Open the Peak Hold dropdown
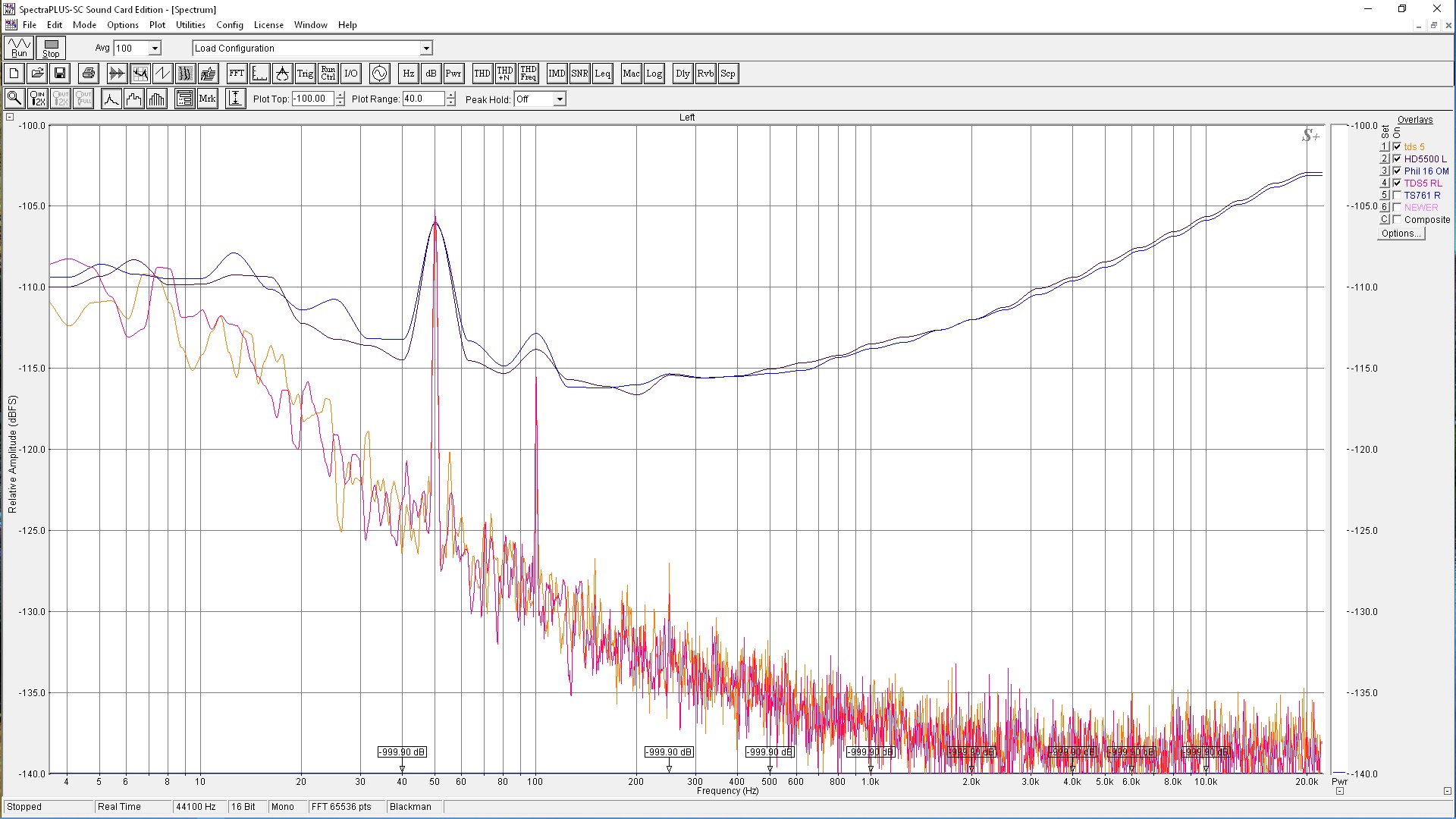The image size is (1456, 819). [x=560, y=99]
